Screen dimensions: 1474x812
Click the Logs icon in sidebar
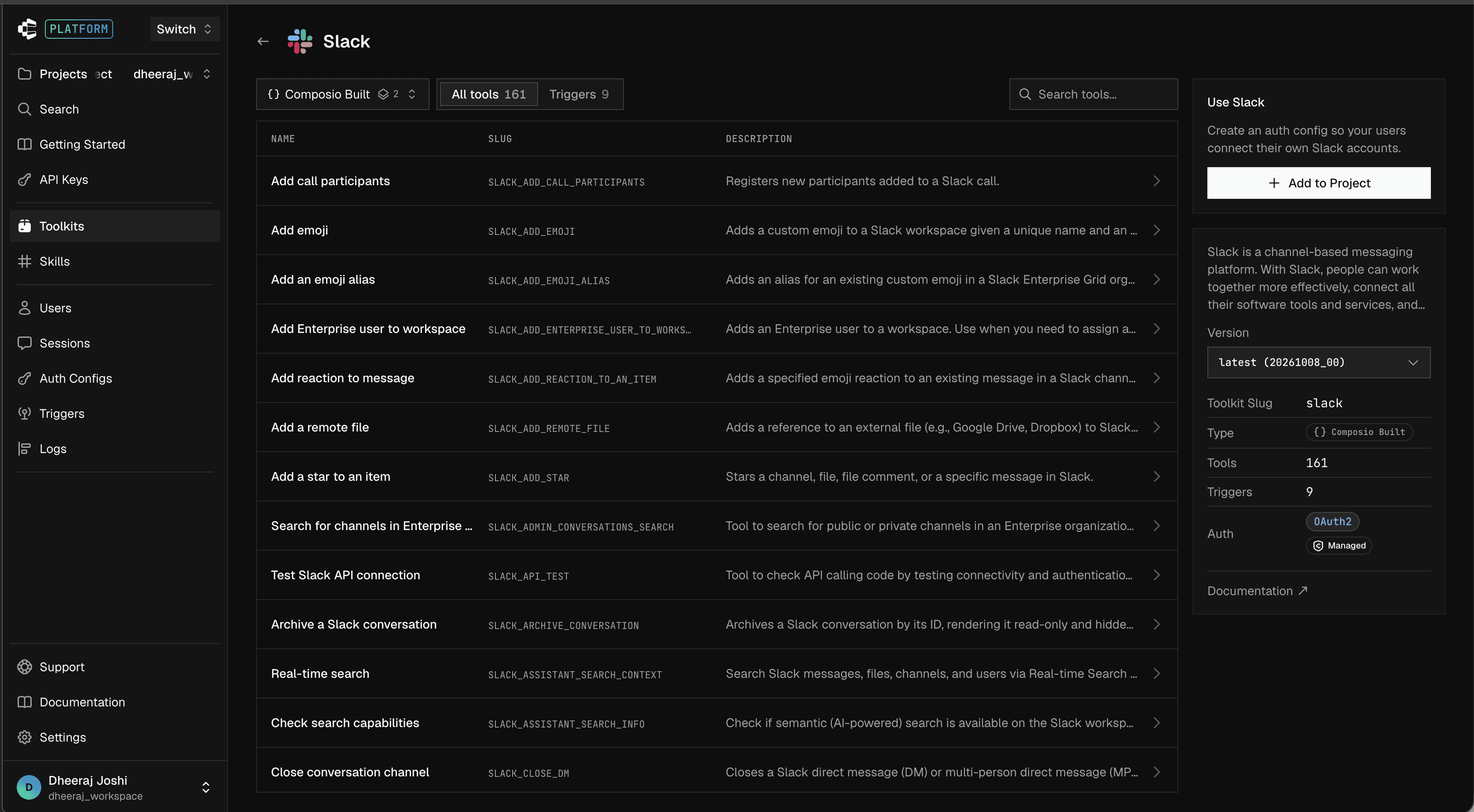click(24, 449)
